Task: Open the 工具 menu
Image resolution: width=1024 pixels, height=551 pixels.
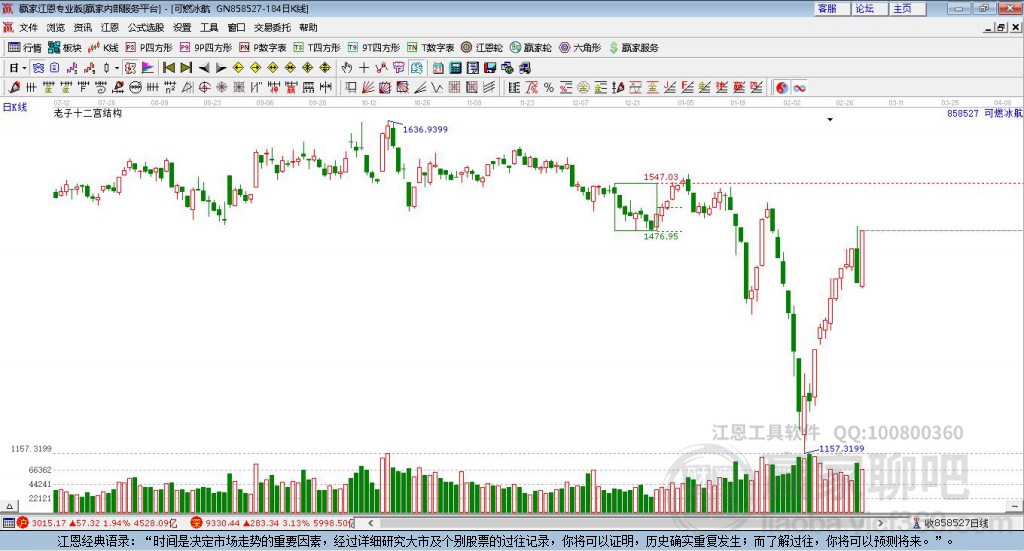Action: (209, 27)
